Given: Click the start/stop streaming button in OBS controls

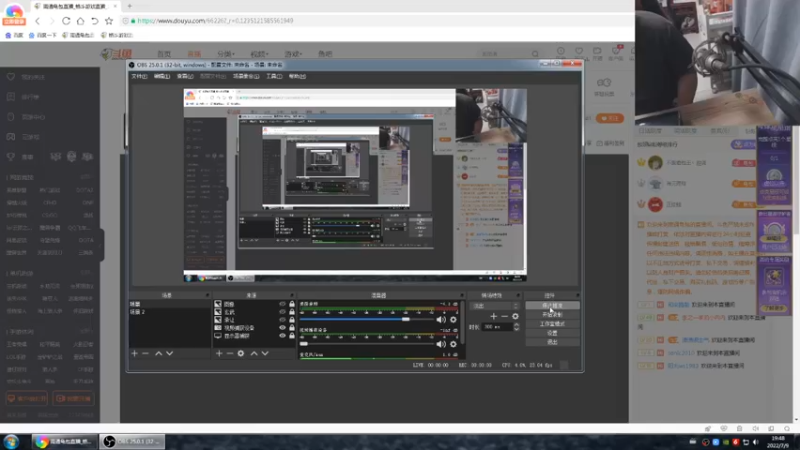Looking at the screenshot, I should click(553, 306).
